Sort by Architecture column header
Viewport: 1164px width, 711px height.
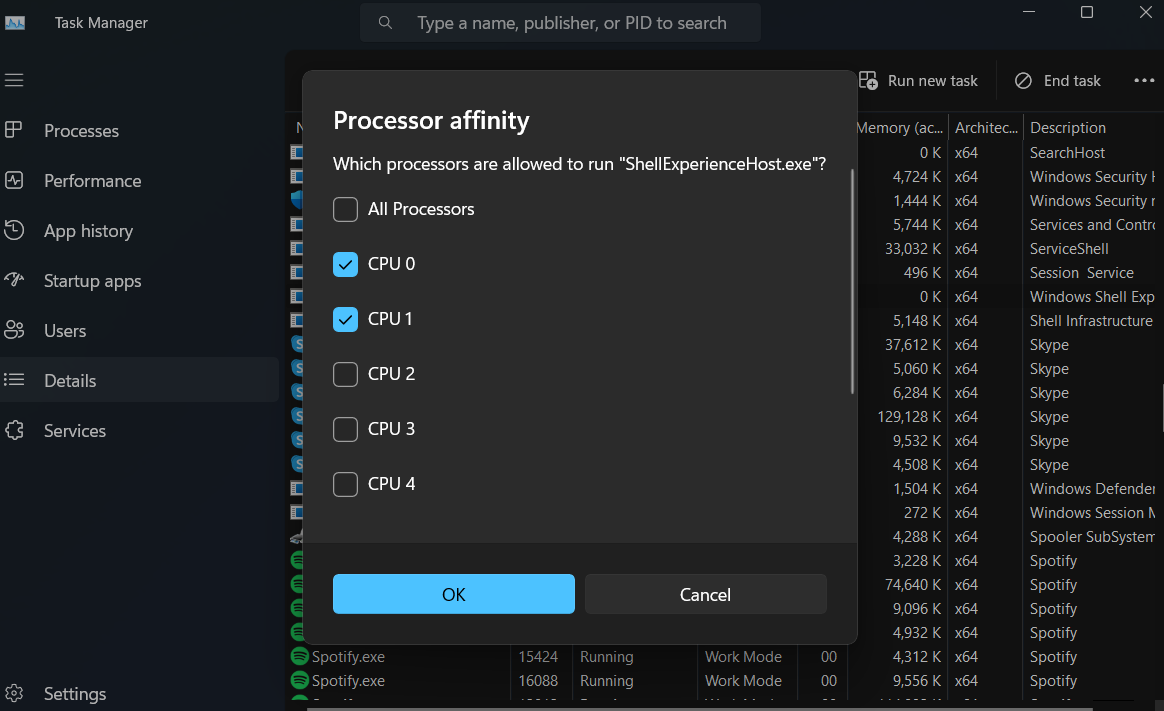(986, 128)
